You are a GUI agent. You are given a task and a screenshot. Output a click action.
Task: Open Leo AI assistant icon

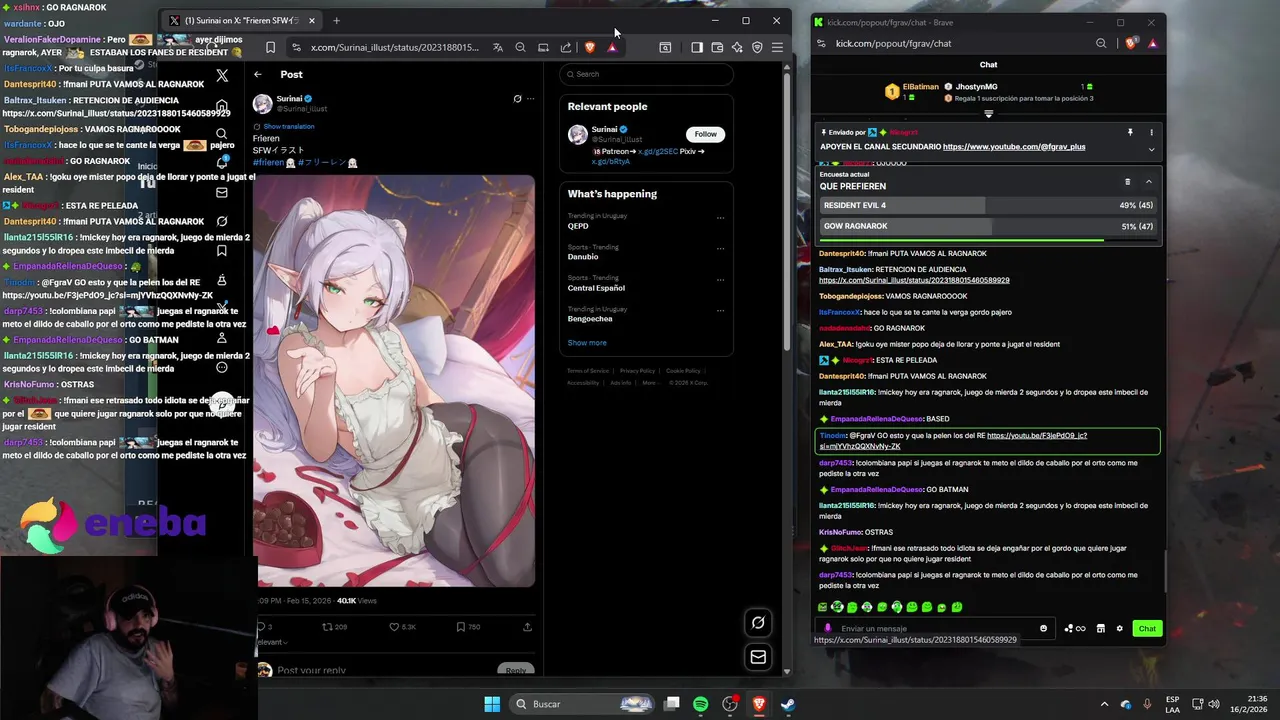point(737,47)
